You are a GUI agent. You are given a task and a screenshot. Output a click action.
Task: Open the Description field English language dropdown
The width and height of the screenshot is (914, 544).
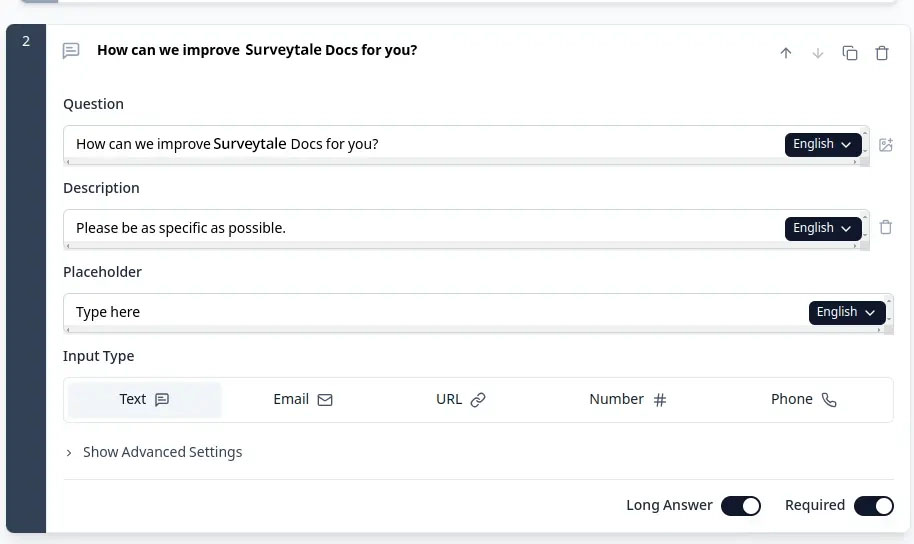(x=822, y=228)
